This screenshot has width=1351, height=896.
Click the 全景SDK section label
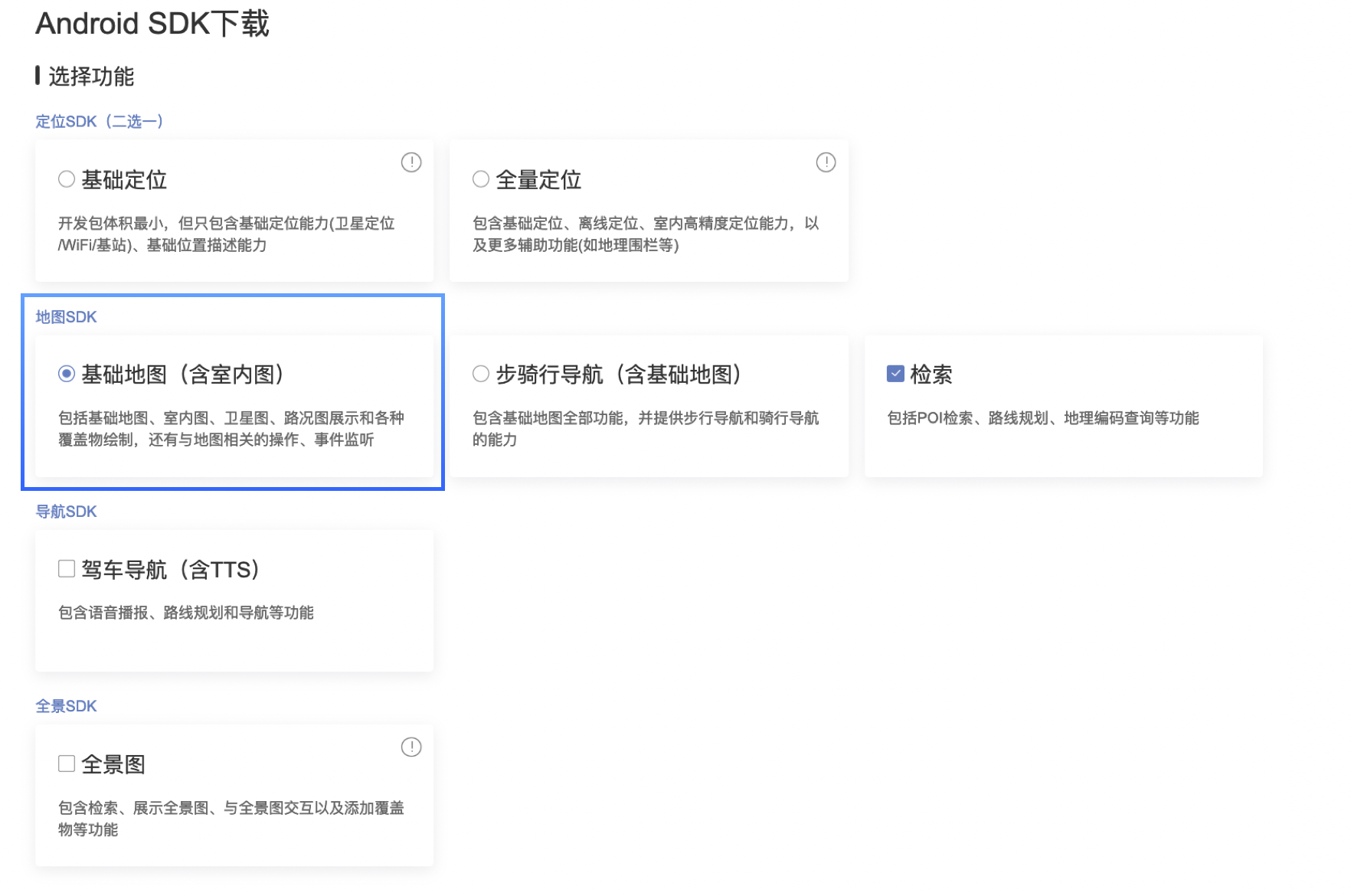pyautogui.click(x=67, y=706)
